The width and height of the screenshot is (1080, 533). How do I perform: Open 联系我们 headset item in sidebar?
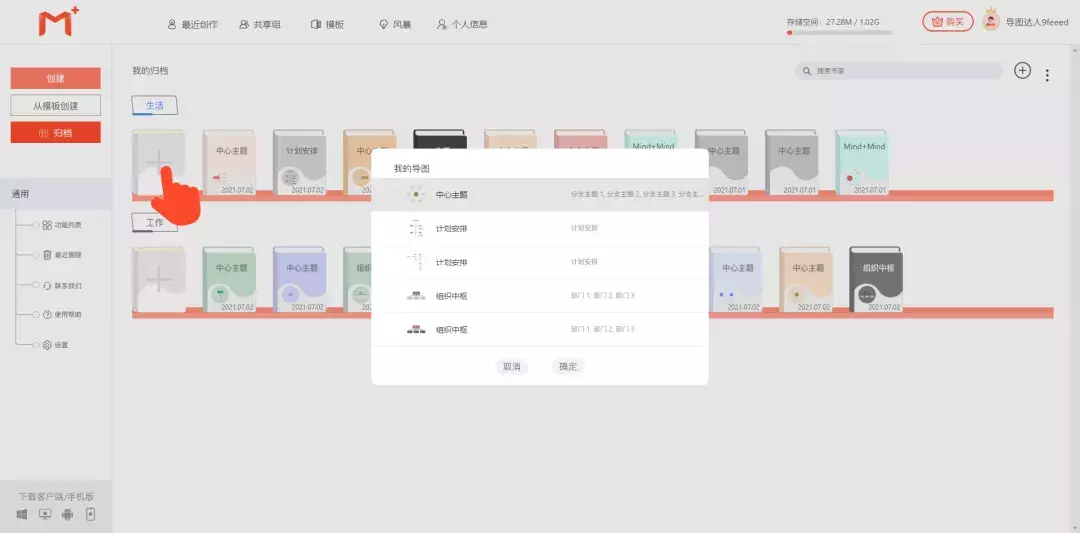tap(62, 285)
